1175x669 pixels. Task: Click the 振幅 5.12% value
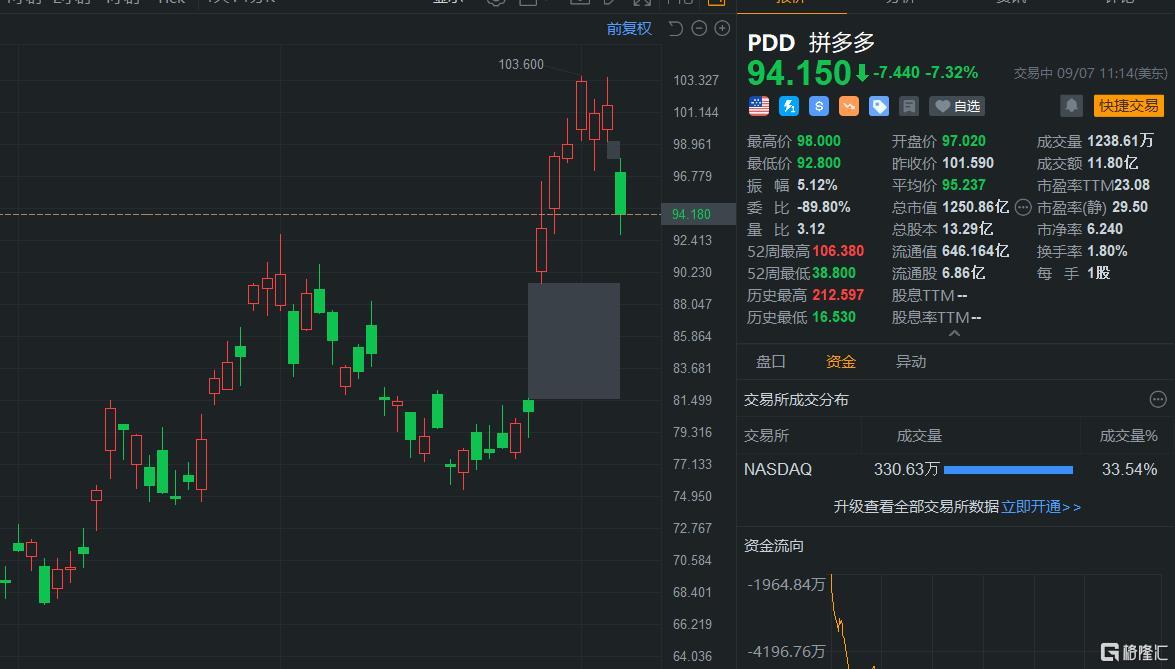coord(817,185)
